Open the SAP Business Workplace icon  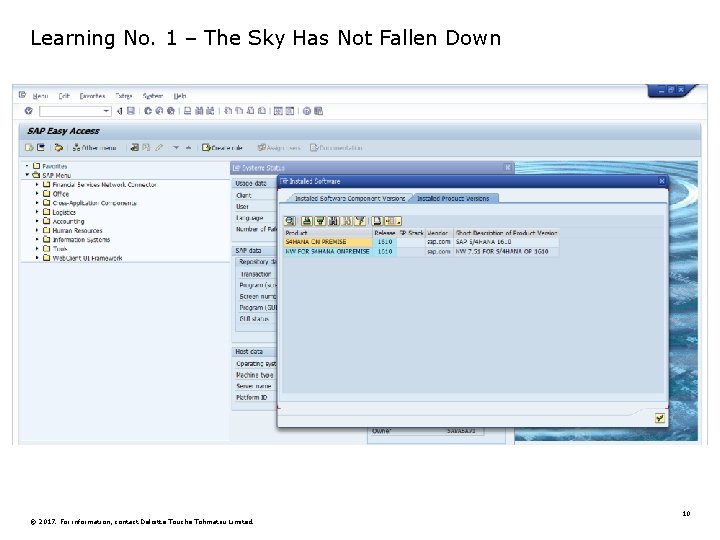coord(58,147)
